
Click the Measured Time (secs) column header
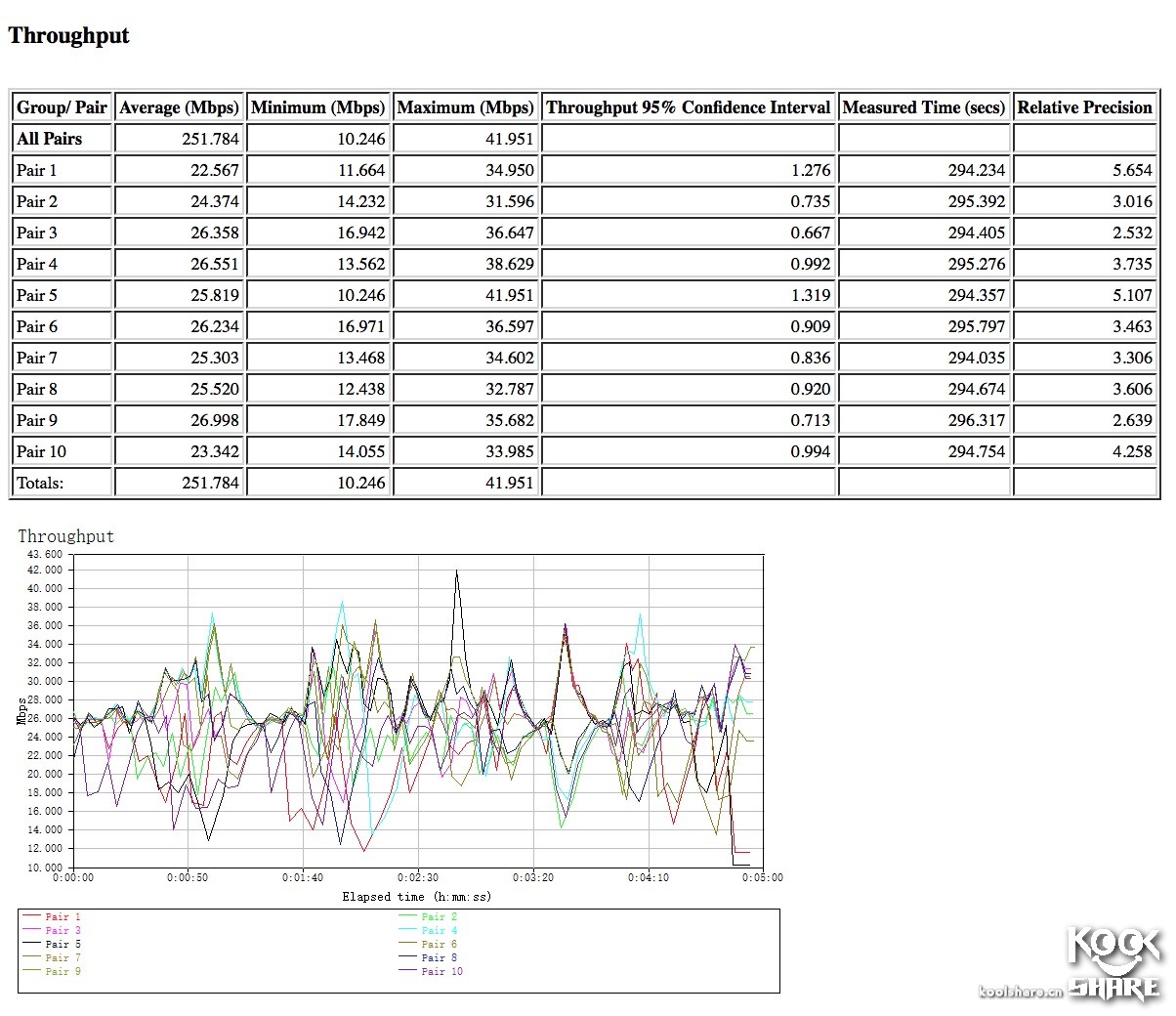923,107
